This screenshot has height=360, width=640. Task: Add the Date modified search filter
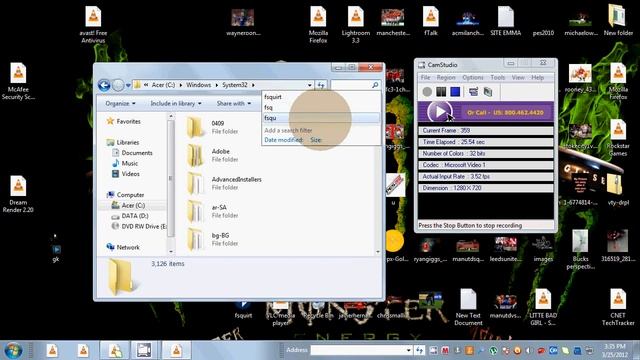point(284,140)
